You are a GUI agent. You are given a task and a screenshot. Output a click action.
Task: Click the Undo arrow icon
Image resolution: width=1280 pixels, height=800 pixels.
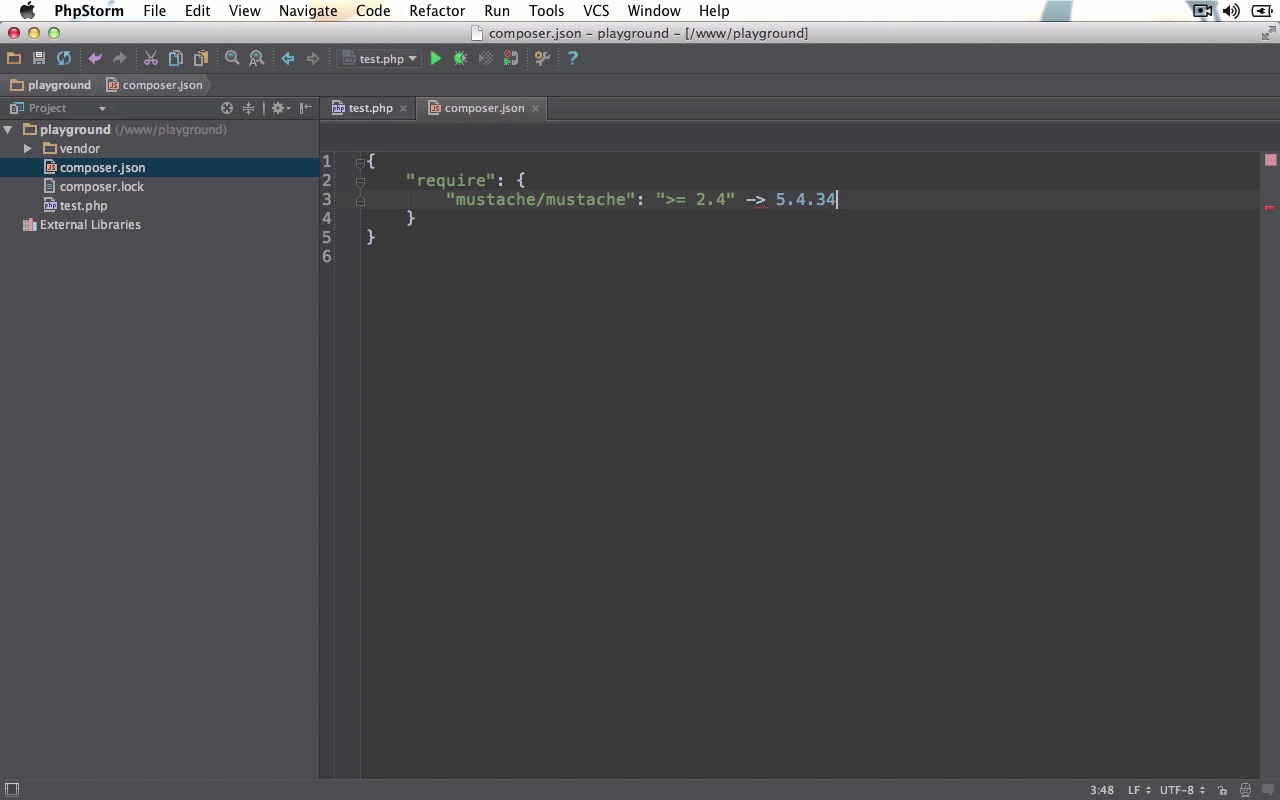[x=95, y=59]
